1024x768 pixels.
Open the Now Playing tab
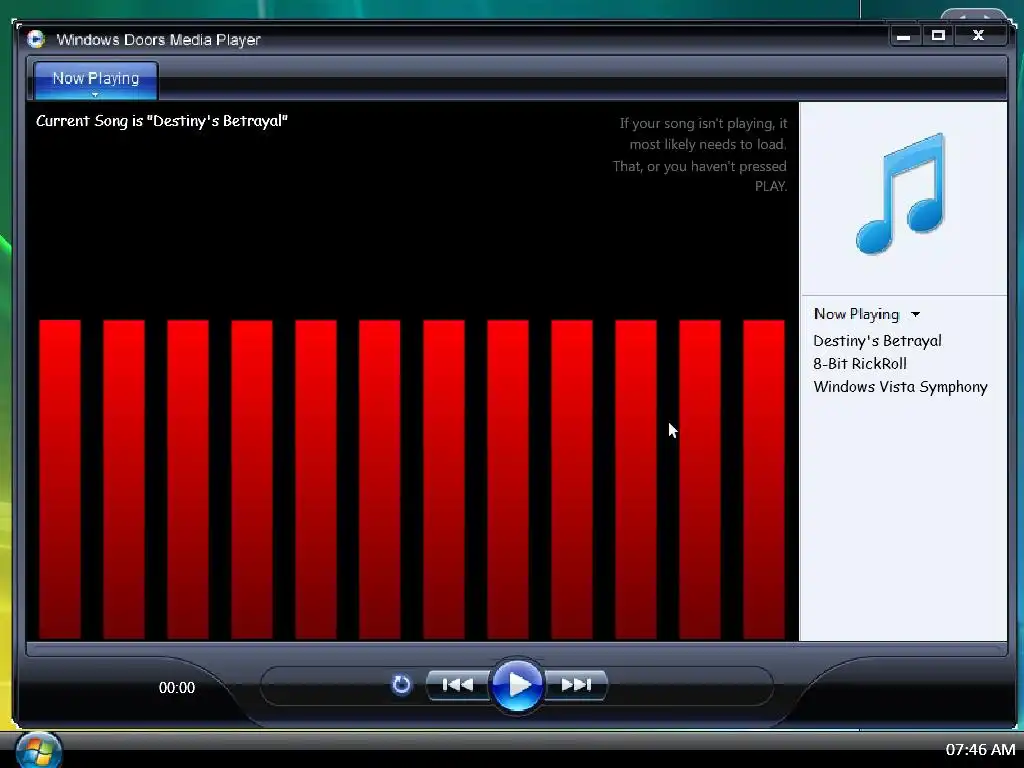coord(95,80)
